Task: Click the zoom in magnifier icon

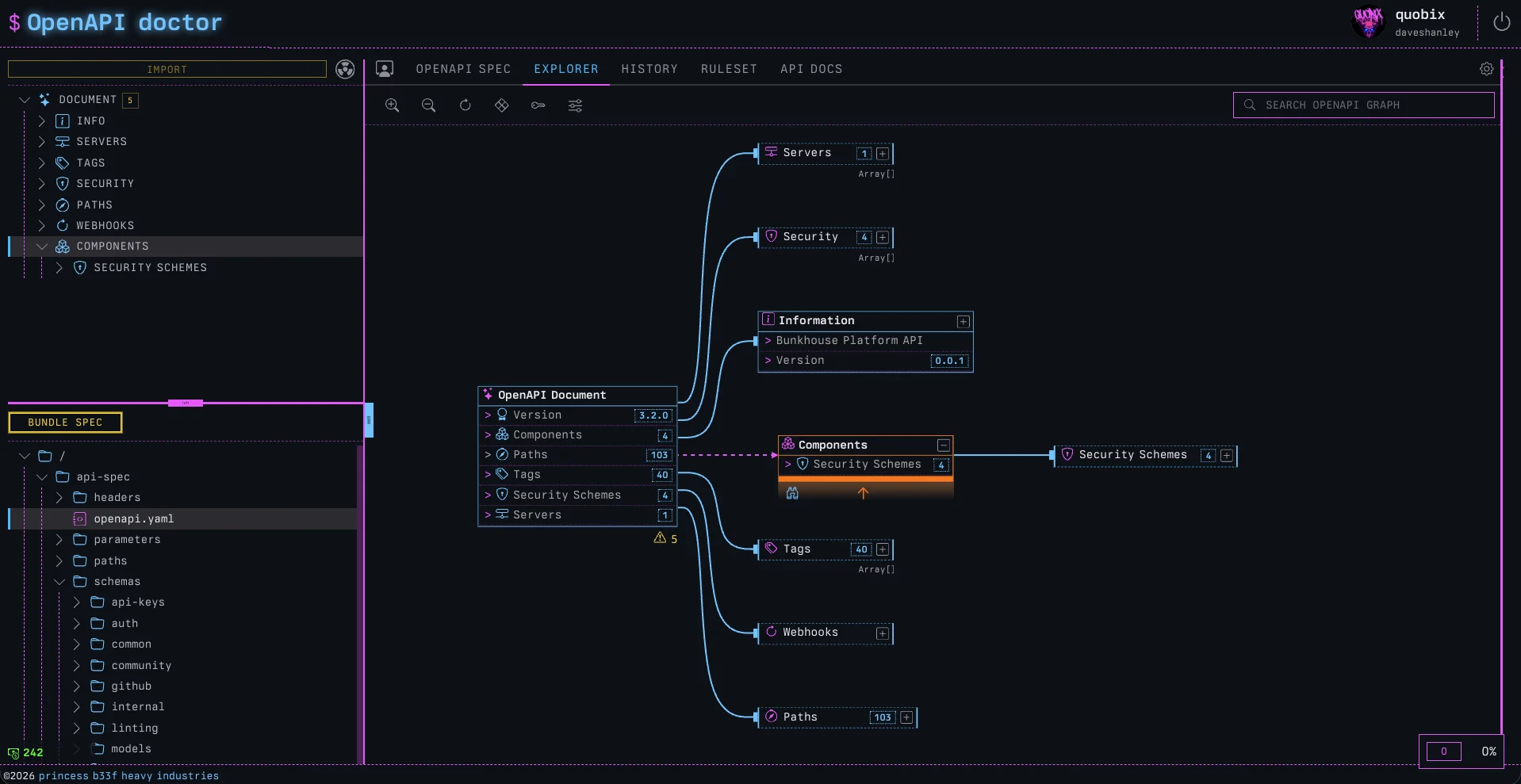Action: (x=392, y=105)
